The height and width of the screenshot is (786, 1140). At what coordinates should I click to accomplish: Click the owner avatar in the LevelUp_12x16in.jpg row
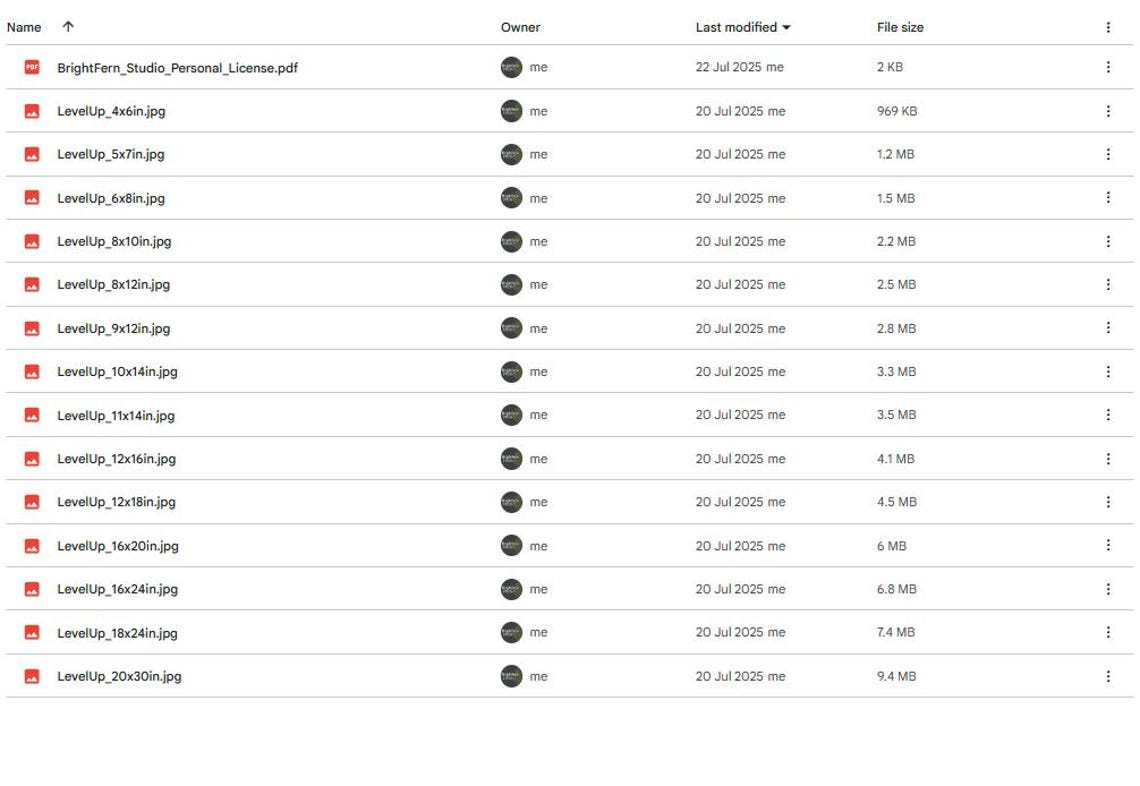point(511,459)
